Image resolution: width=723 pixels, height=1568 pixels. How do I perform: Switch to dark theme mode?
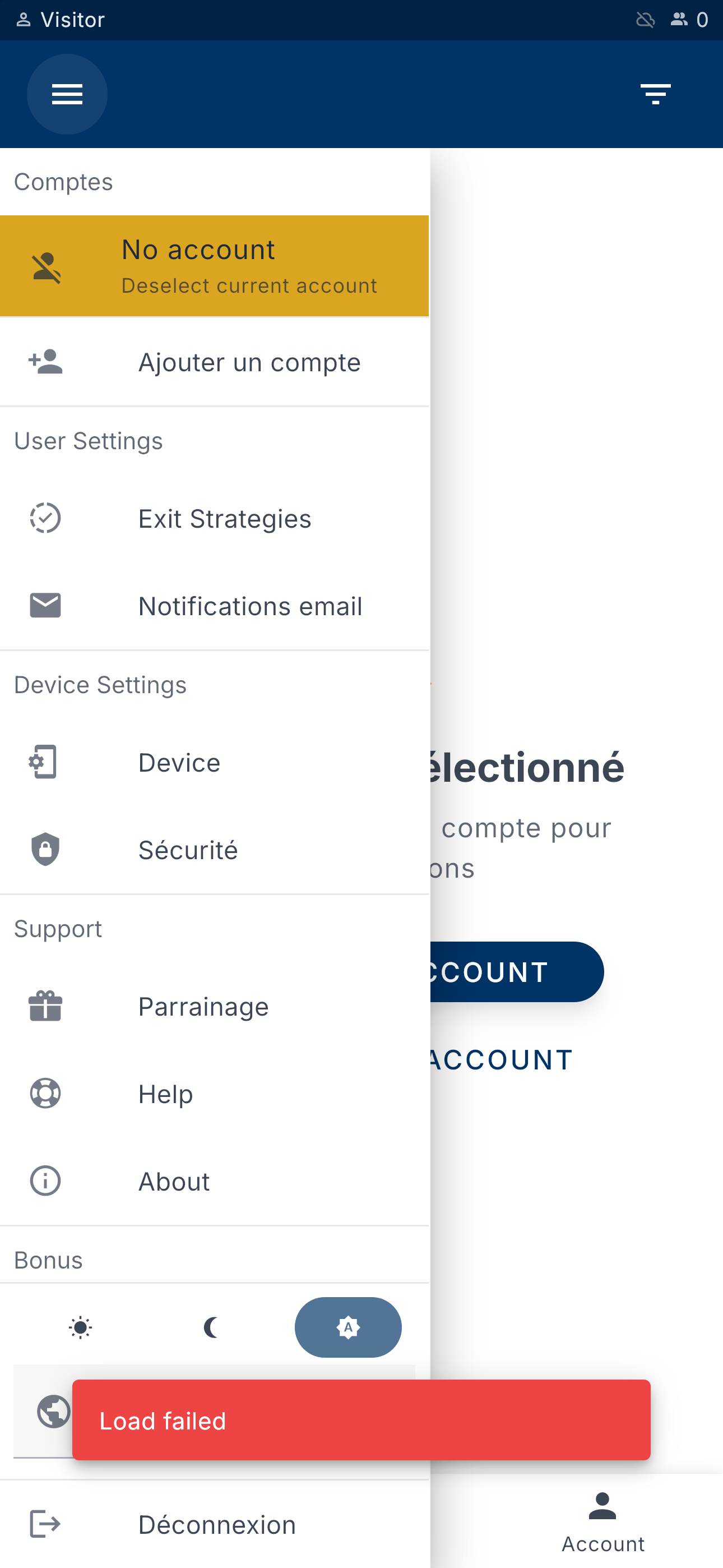pyautogui.click(x=212, y=1327)
